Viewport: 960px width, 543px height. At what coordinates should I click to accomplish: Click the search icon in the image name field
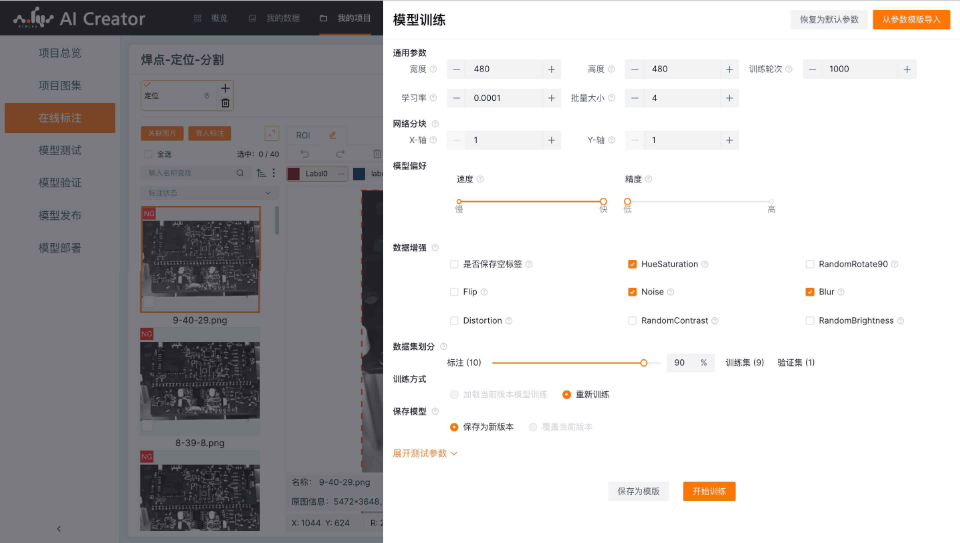[239, 173]
